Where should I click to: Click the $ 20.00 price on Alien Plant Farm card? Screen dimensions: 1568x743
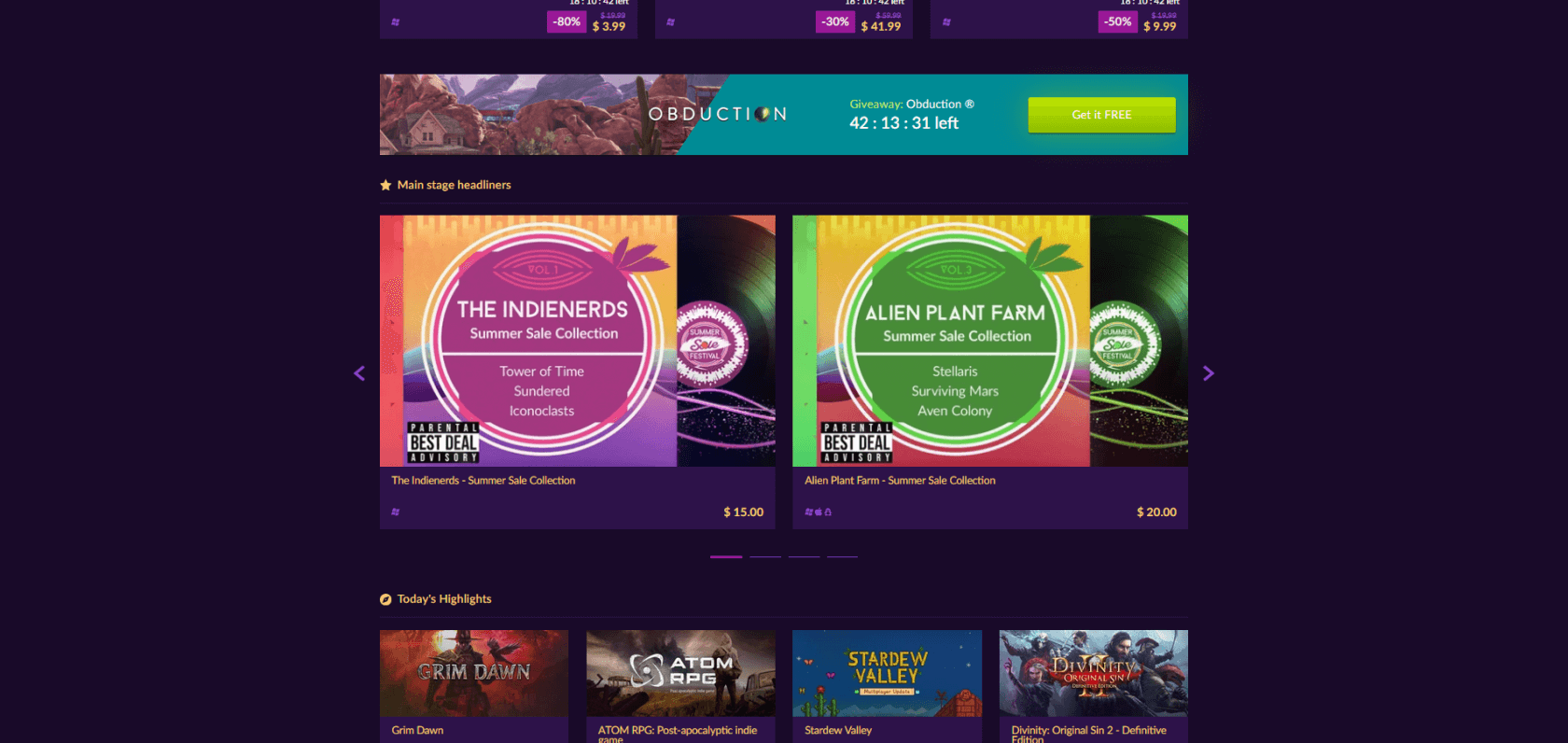point(1156,512)
